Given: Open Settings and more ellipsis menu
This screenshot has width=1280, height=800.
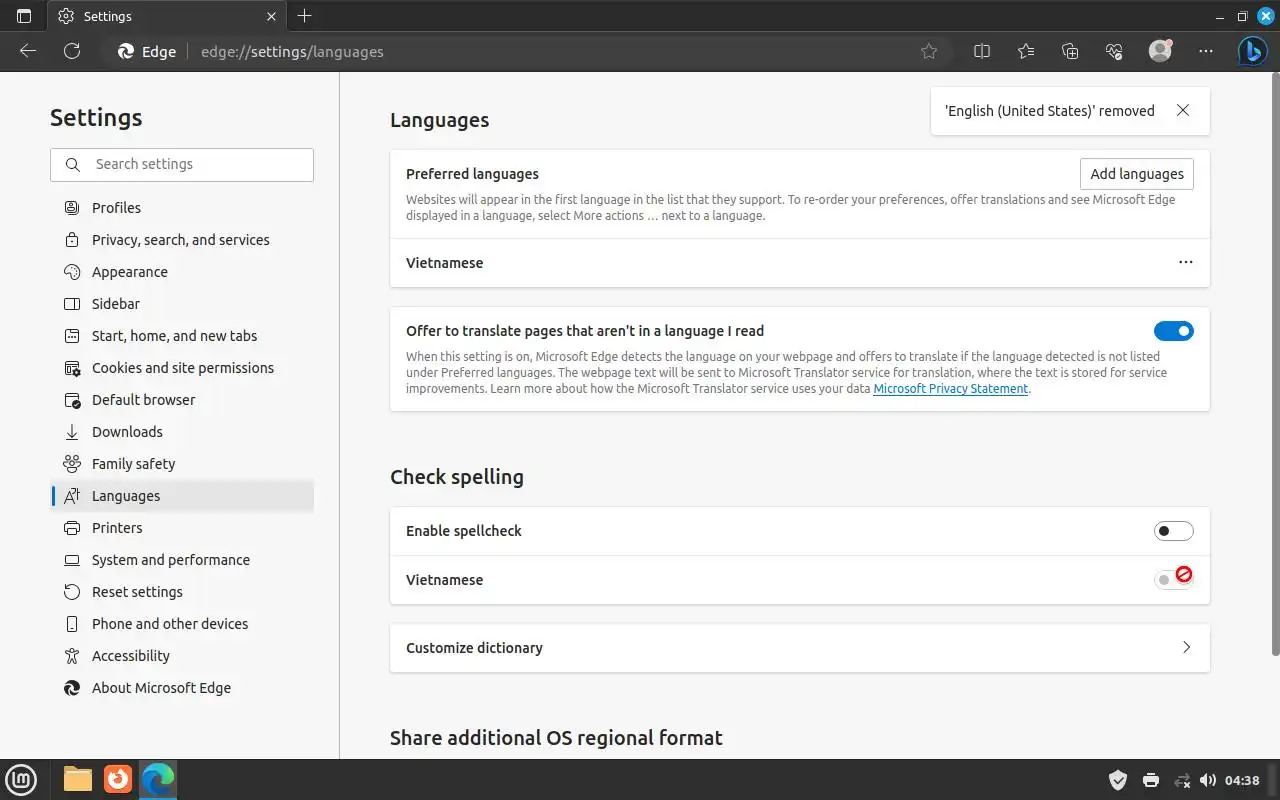Looking at the screenshot, I should (x=1206, y=51).
